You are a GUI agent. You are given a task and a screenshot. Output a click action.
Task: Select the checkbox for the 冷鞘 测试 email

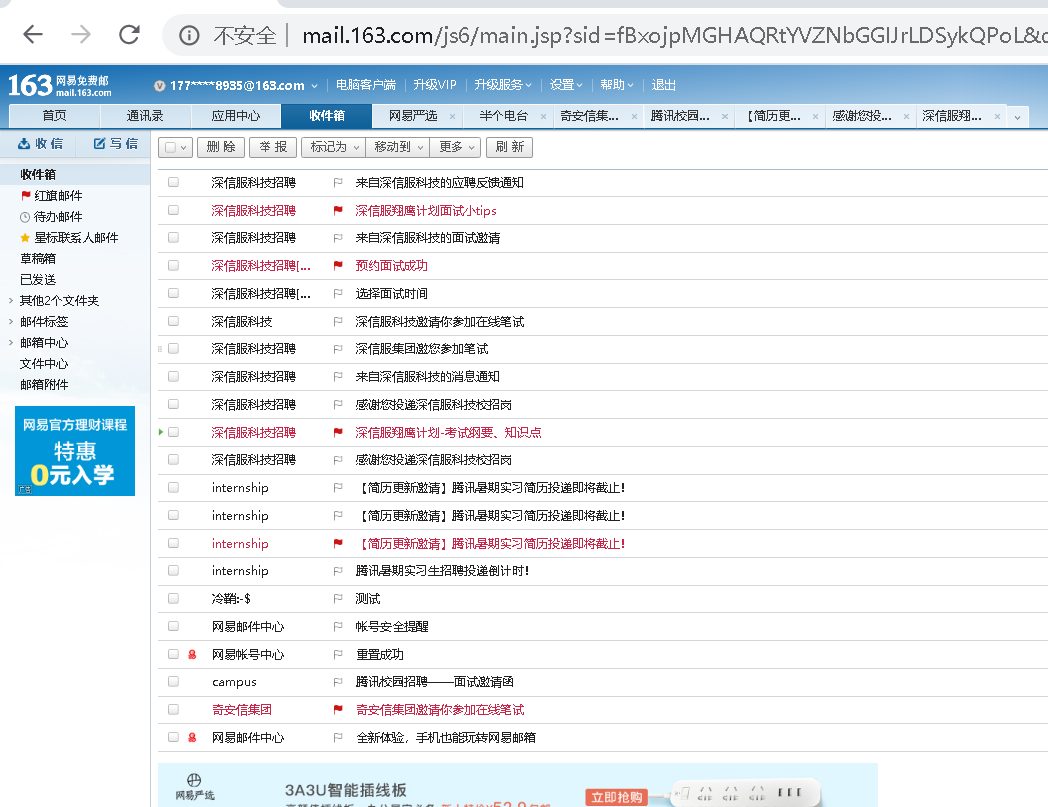(173, 598)
